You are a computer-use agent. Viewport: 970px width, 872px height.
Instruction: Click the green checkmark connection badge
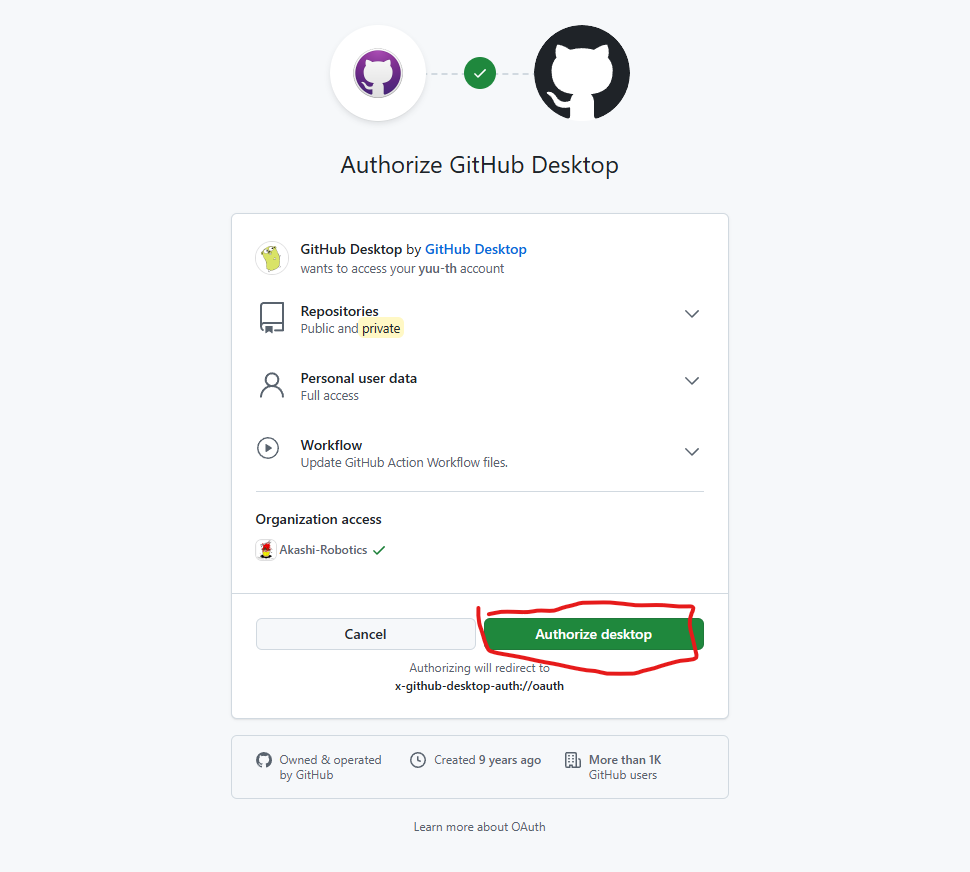tap(480, 73)
